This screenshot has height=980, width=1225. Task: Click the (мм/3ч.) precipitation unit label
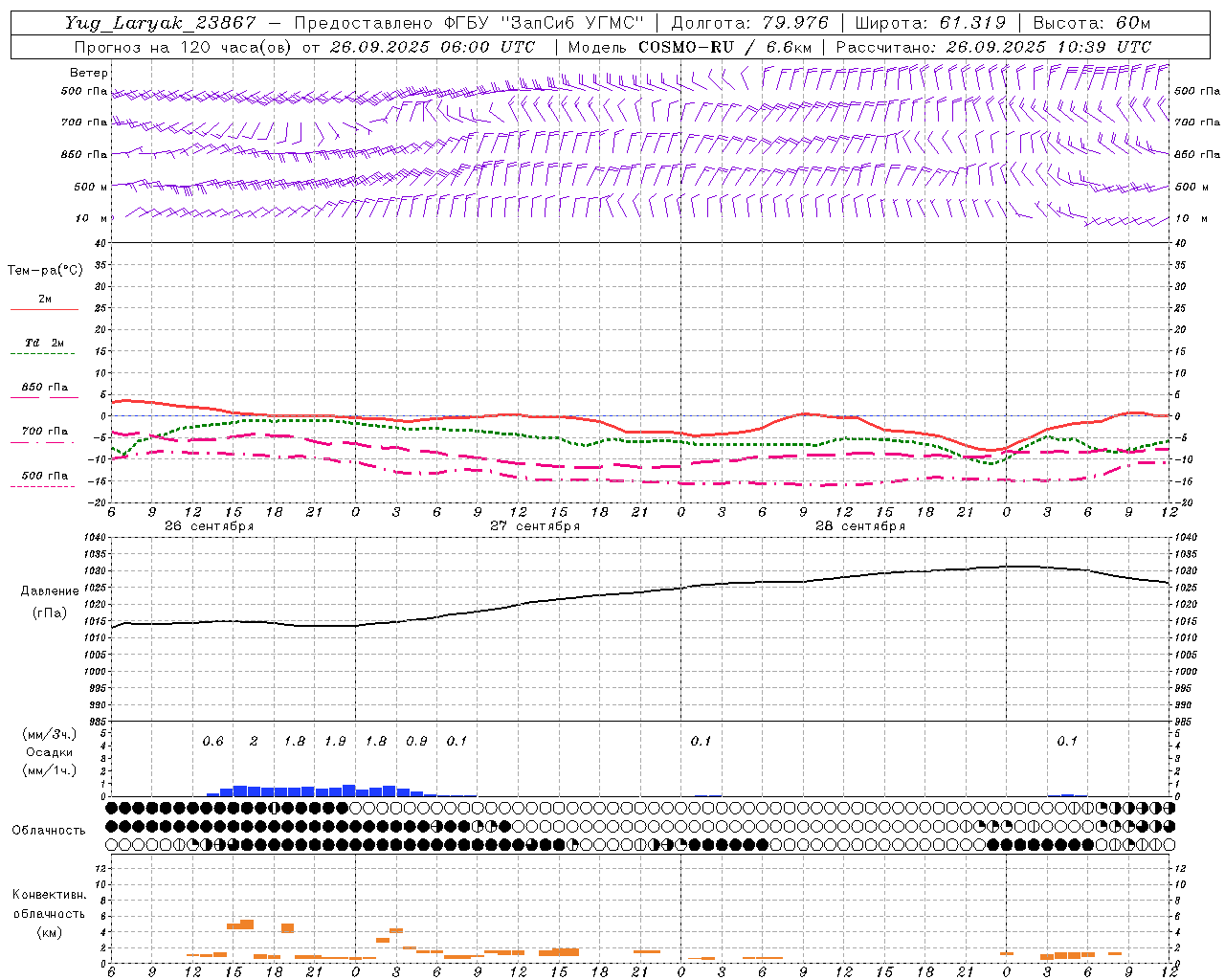(50, 734)
